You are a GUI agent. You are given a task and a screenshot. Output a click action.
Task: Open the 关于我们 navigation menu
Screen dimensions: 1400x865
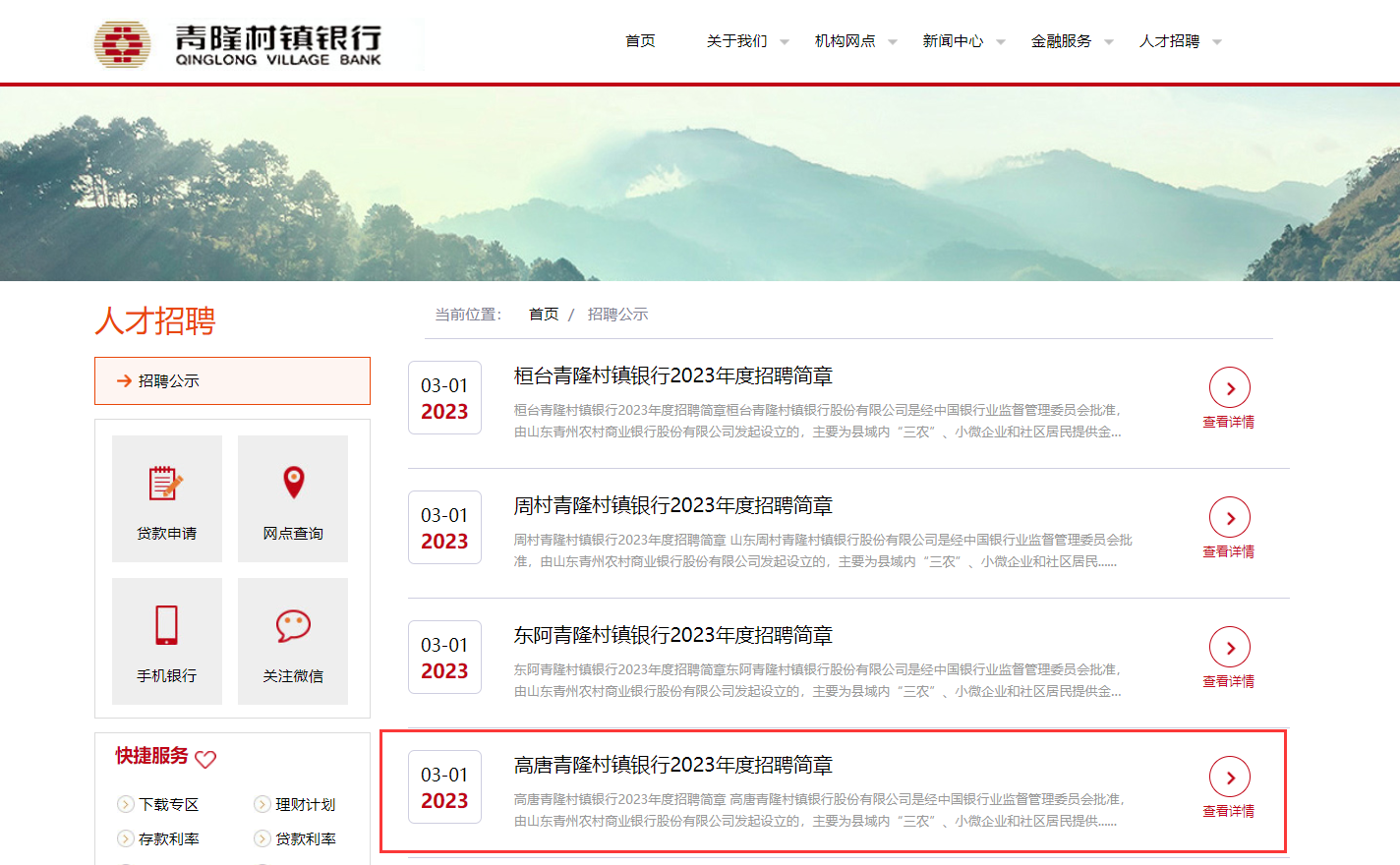click(x=736, y=40)
